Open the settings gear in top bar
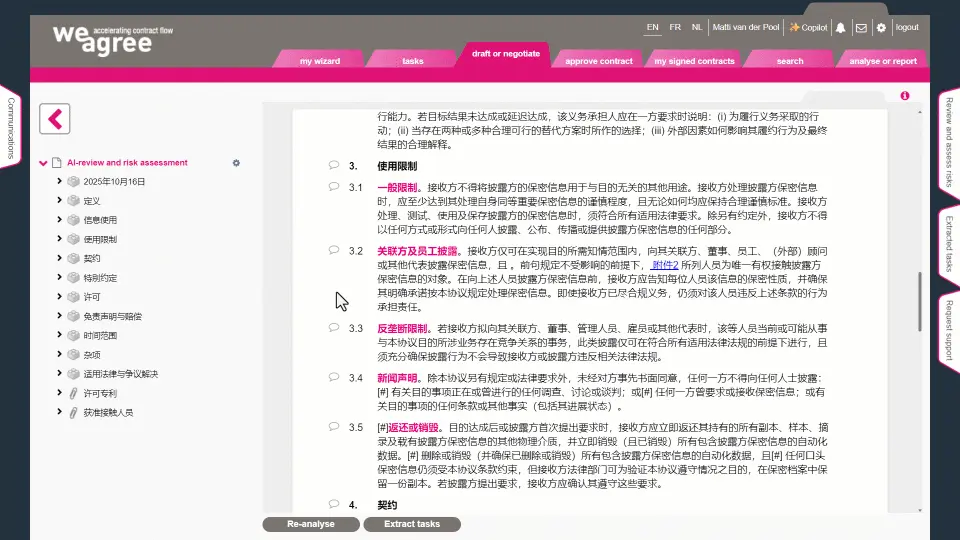Image resolution: width=960 pixels, height=540 pixels. pos(881,28)
